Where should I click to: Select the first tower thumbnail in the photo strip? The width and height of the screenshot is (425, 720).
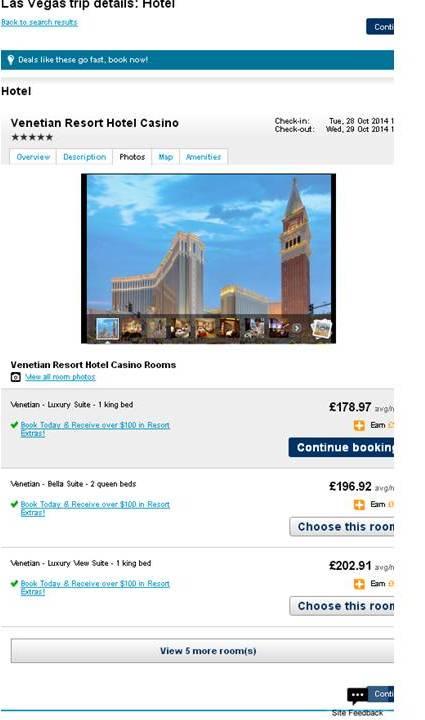107,328
